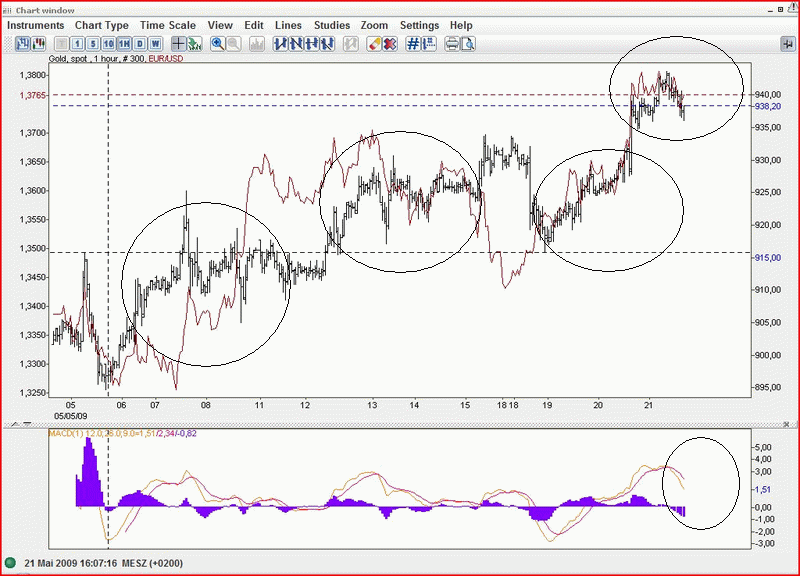Click the greyed-out line tool icon

(351, 44)
